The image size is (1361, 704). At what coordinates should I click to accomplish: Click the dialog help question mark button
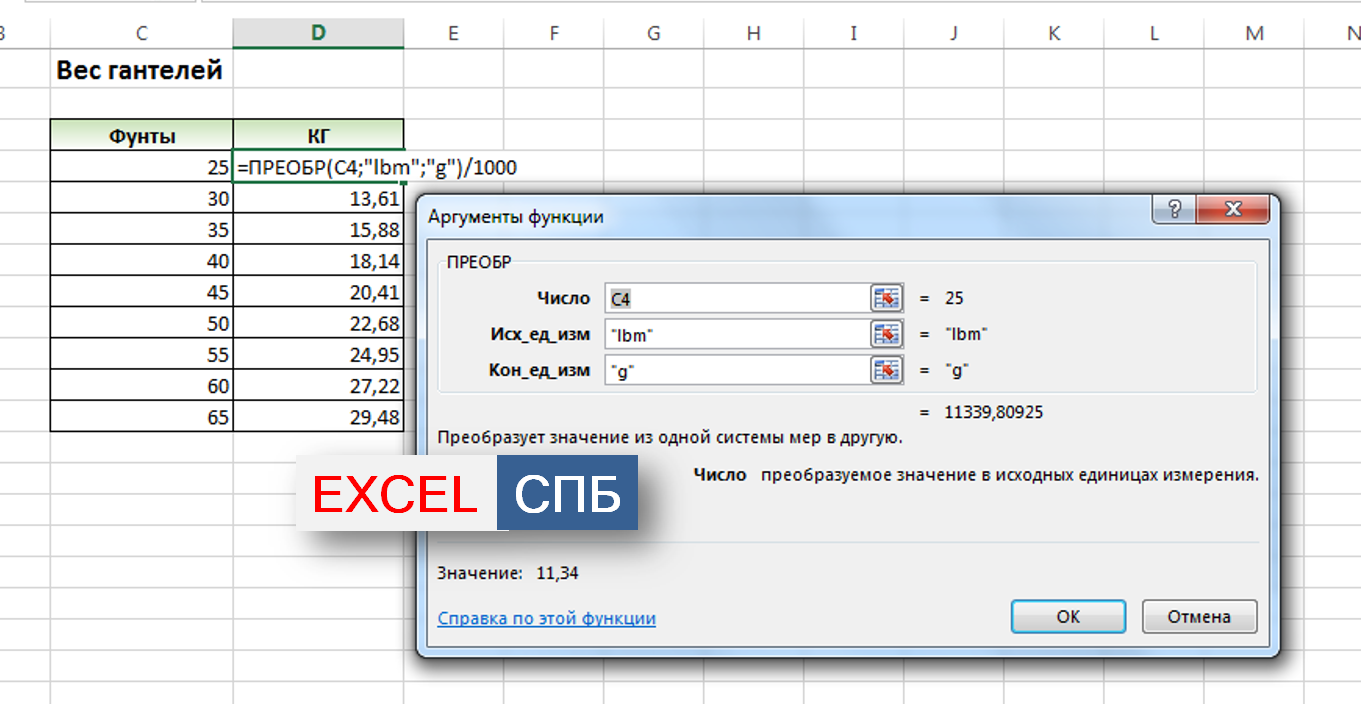click(1173, 210)
